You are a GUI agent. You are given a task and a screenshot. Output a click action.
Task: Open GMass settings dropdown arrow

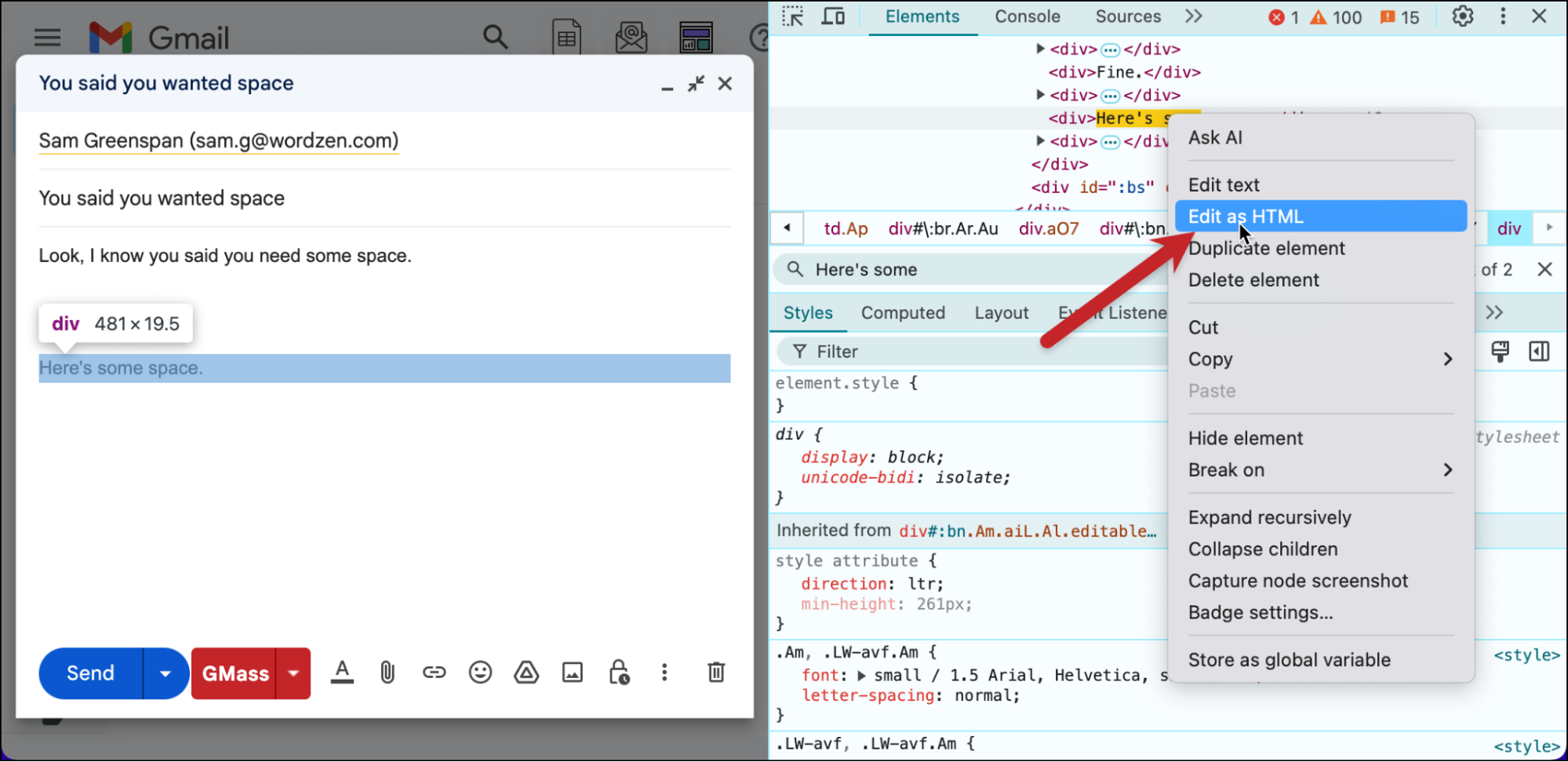(293, 673)
